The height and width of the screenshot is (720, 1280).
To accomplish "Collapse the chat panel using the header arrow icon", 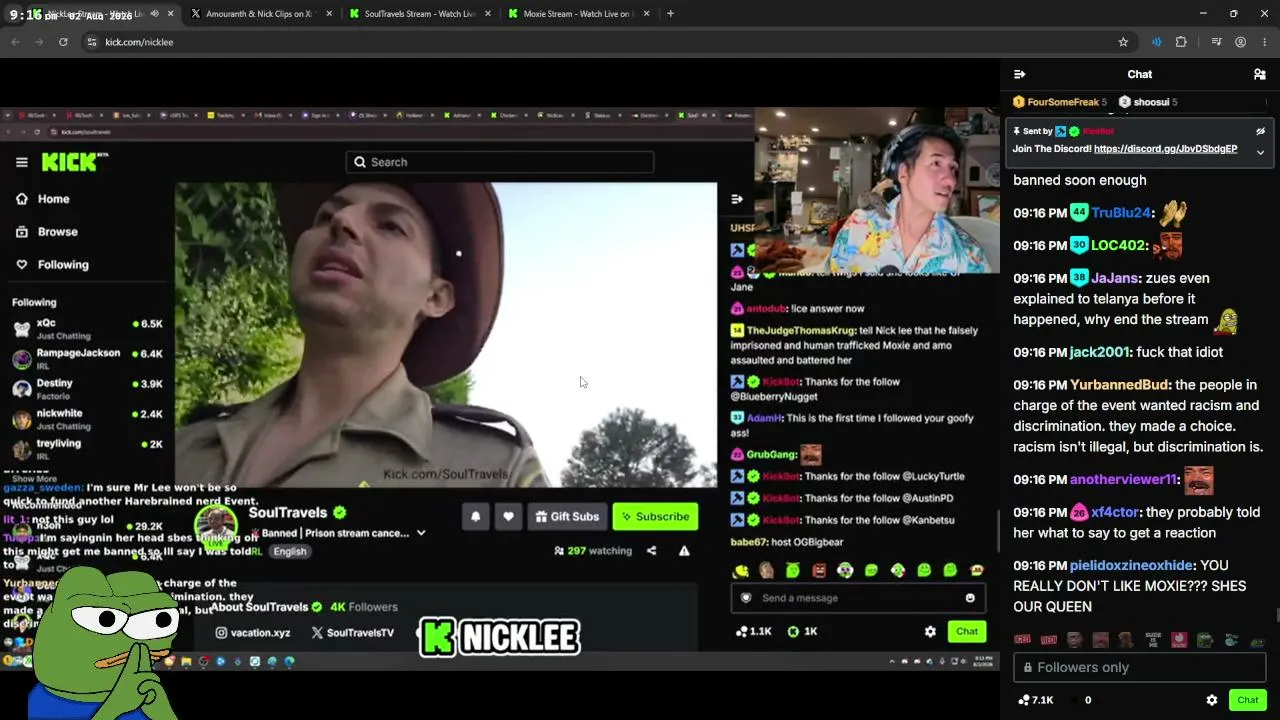I will click(x=1019, y=74).
